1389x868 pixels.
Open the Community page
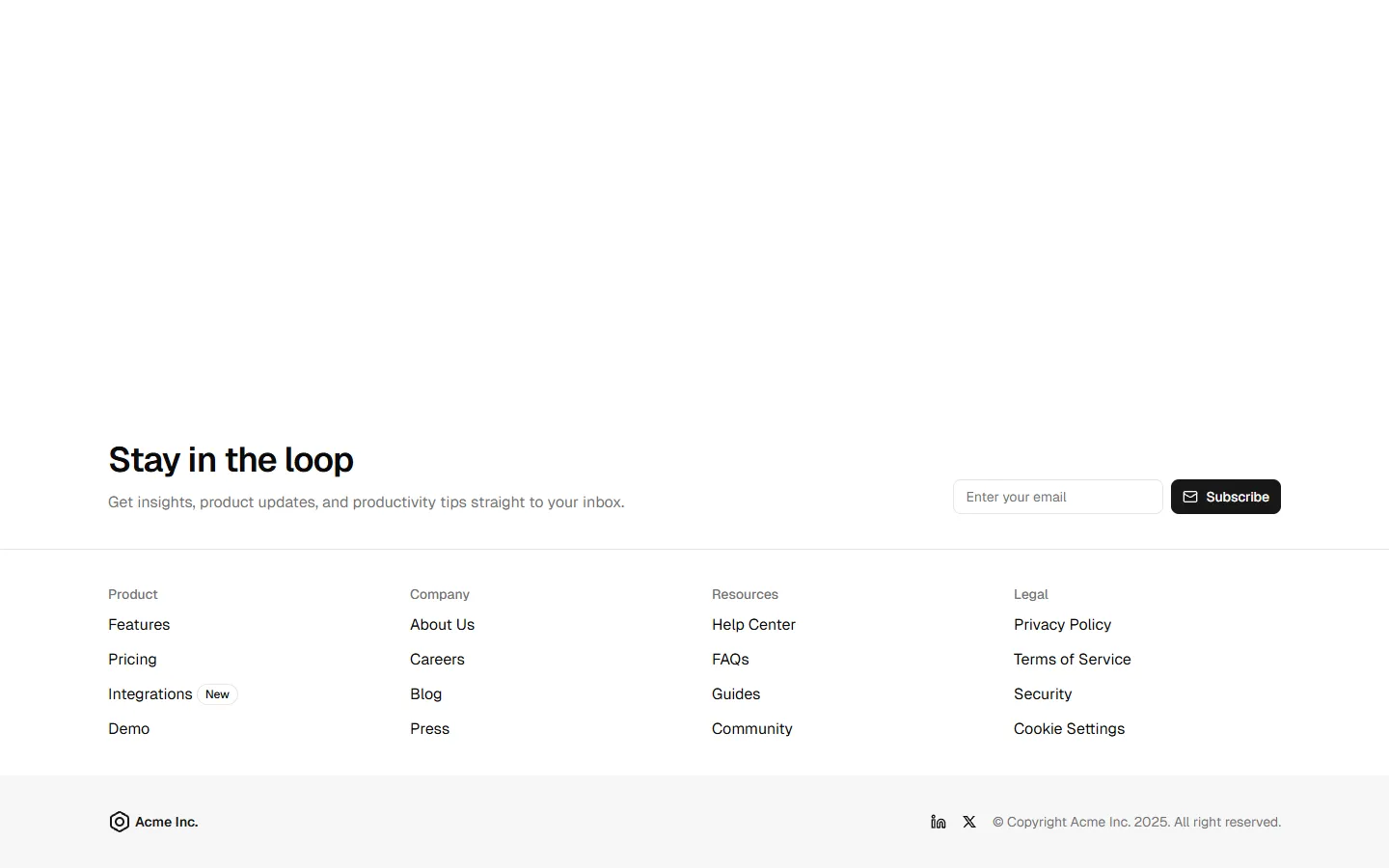[751, 728]
